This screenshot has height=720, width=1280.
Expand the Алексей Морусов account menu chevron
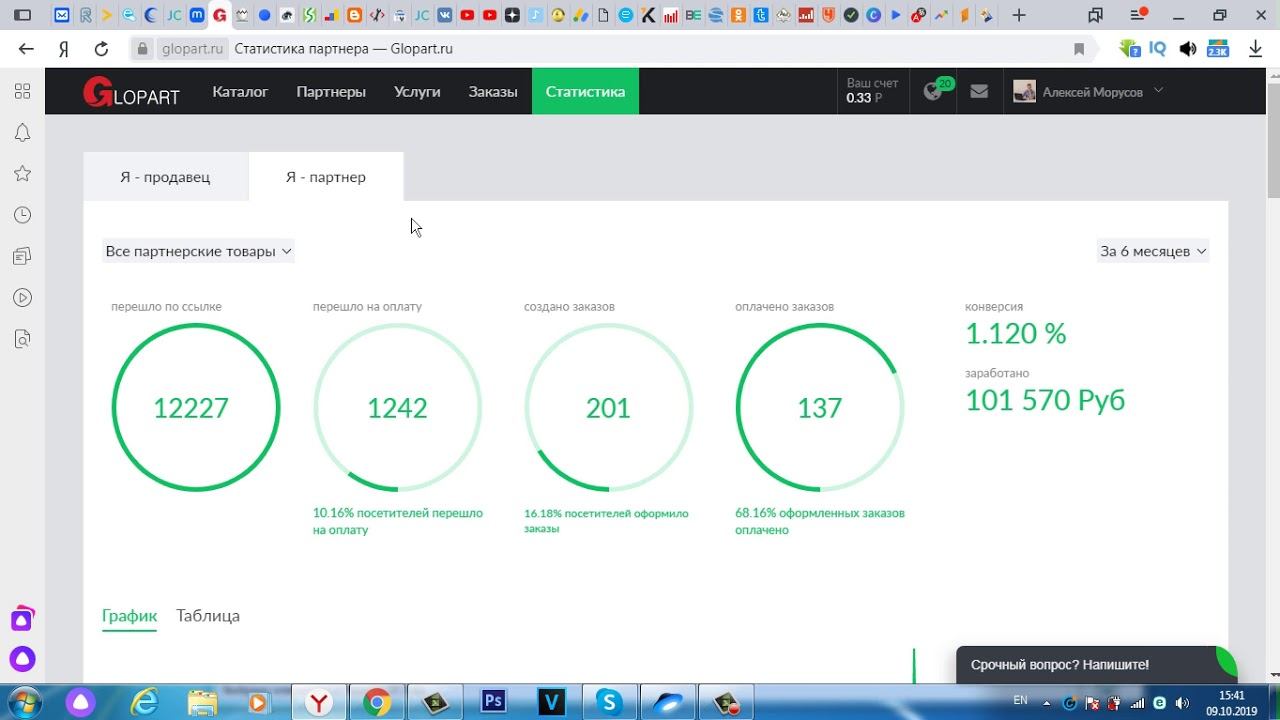pos(1159,90)
